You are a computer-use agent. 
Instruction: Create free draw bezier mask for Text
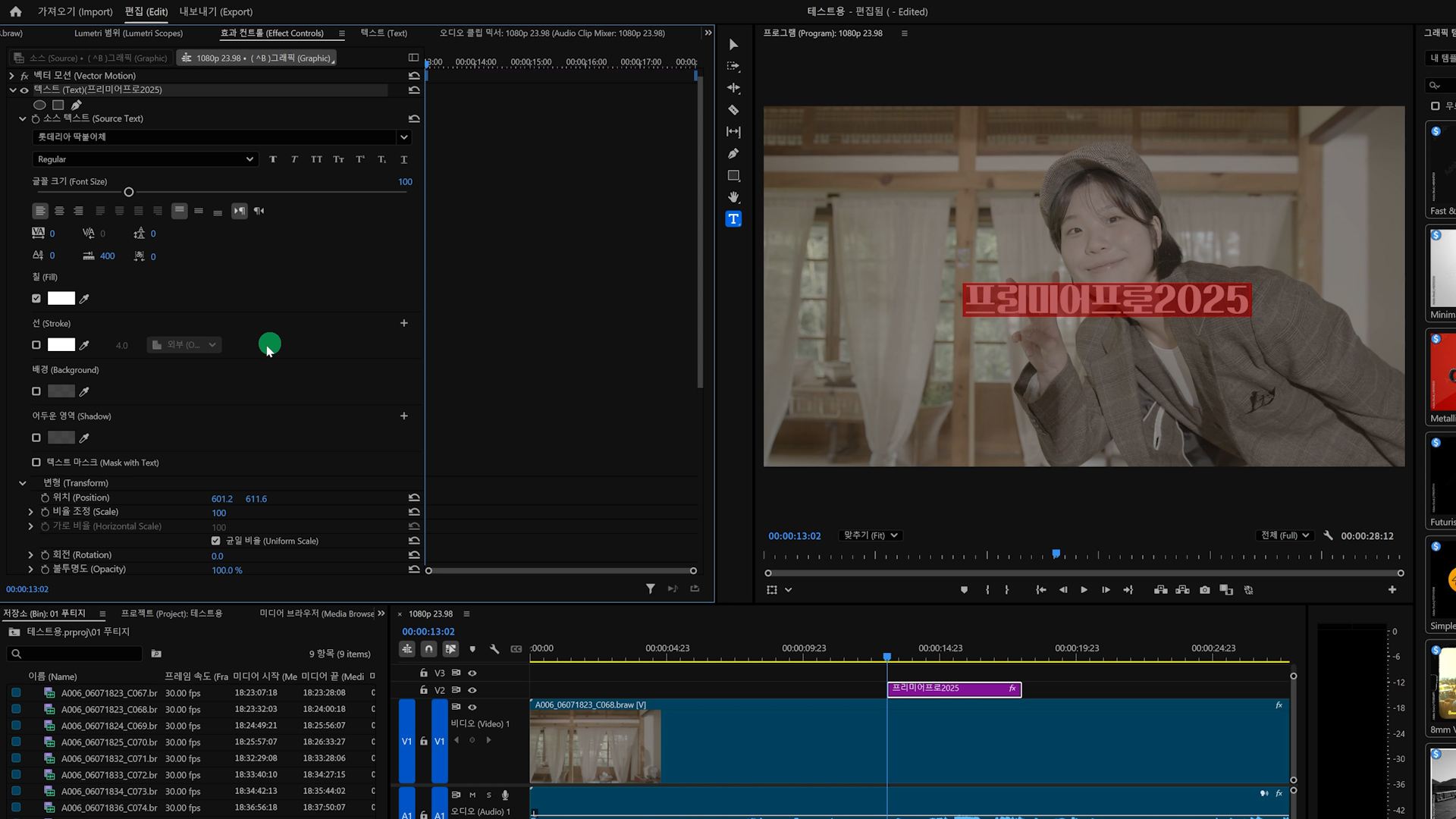pos(76,105)
